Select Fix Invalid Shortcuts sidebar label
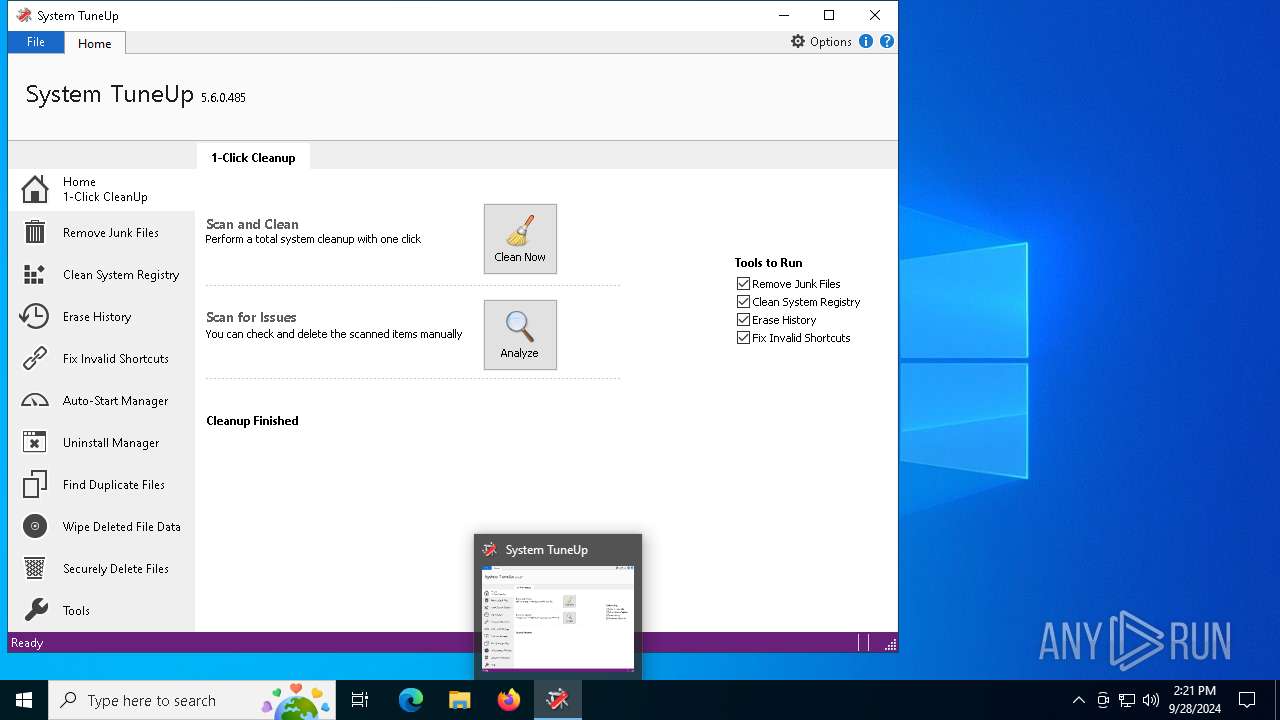Viewport: 1280px width, 720px height. 116,358
